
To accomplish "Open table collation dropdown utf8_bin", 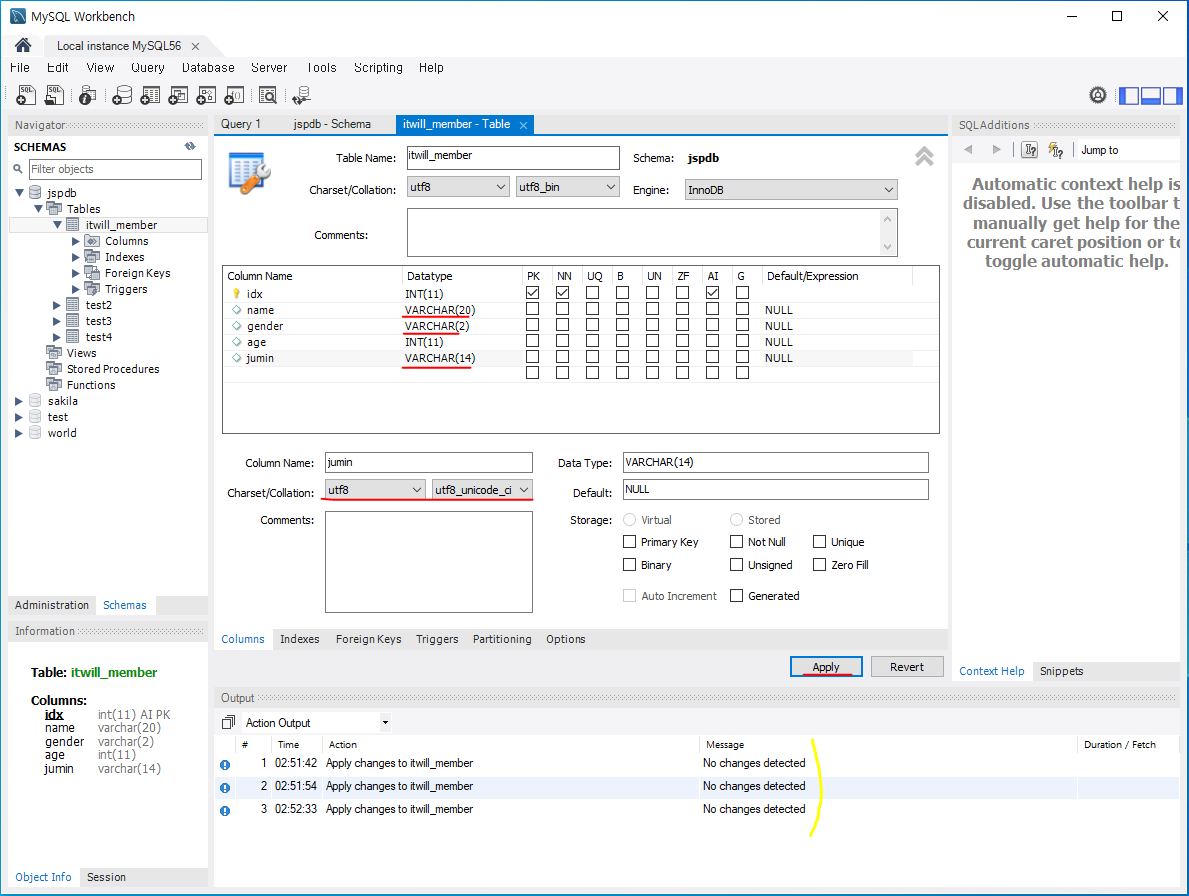I will pos(568,186).
